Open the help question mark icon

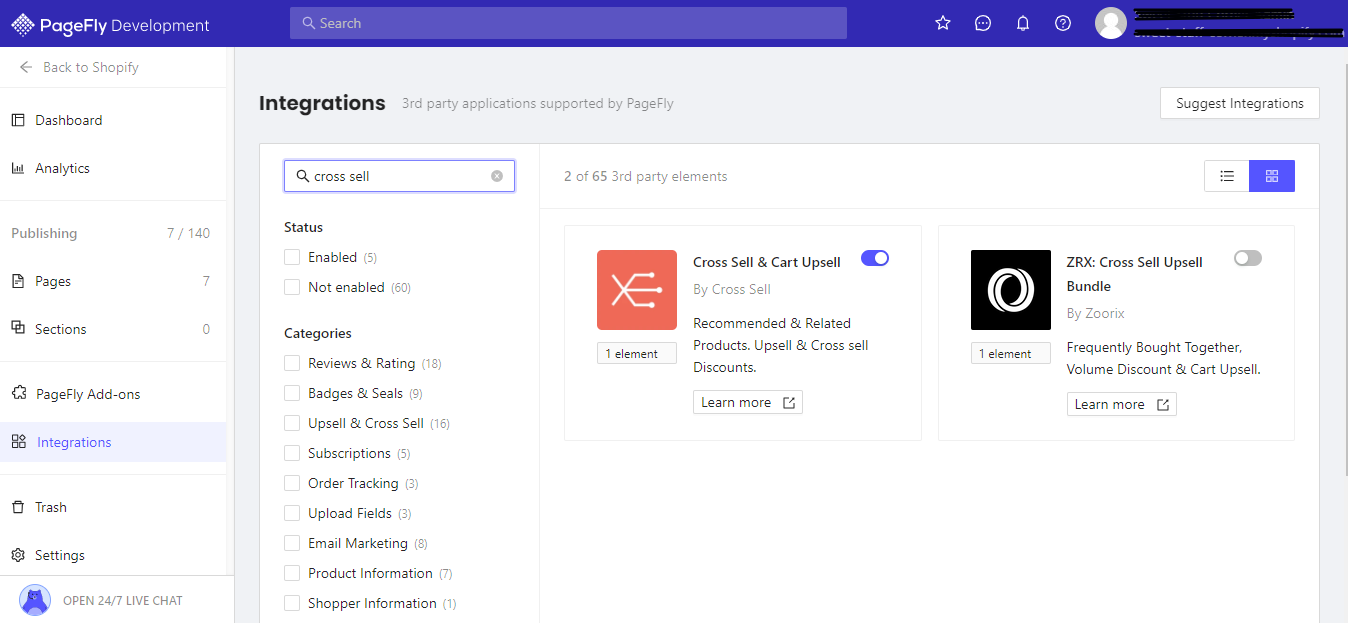click(x=1063, y=23)
